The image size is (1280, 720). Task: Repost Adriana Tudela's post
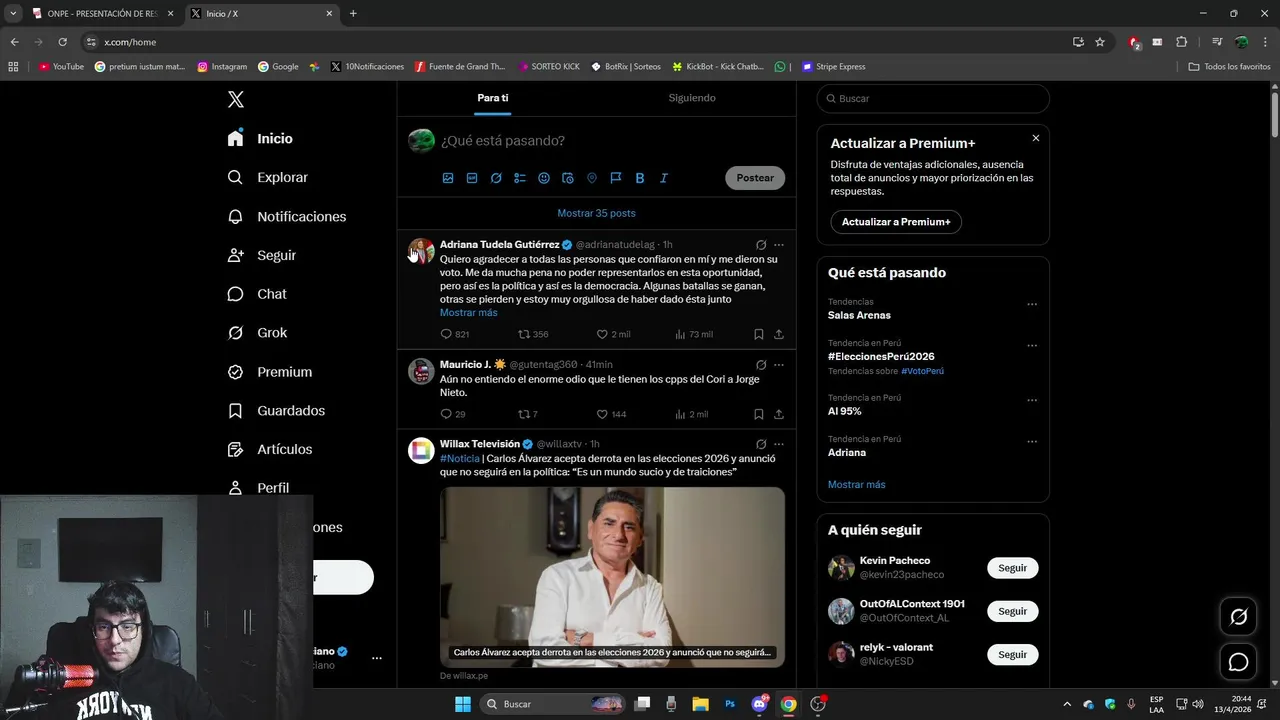pos(533,334)
